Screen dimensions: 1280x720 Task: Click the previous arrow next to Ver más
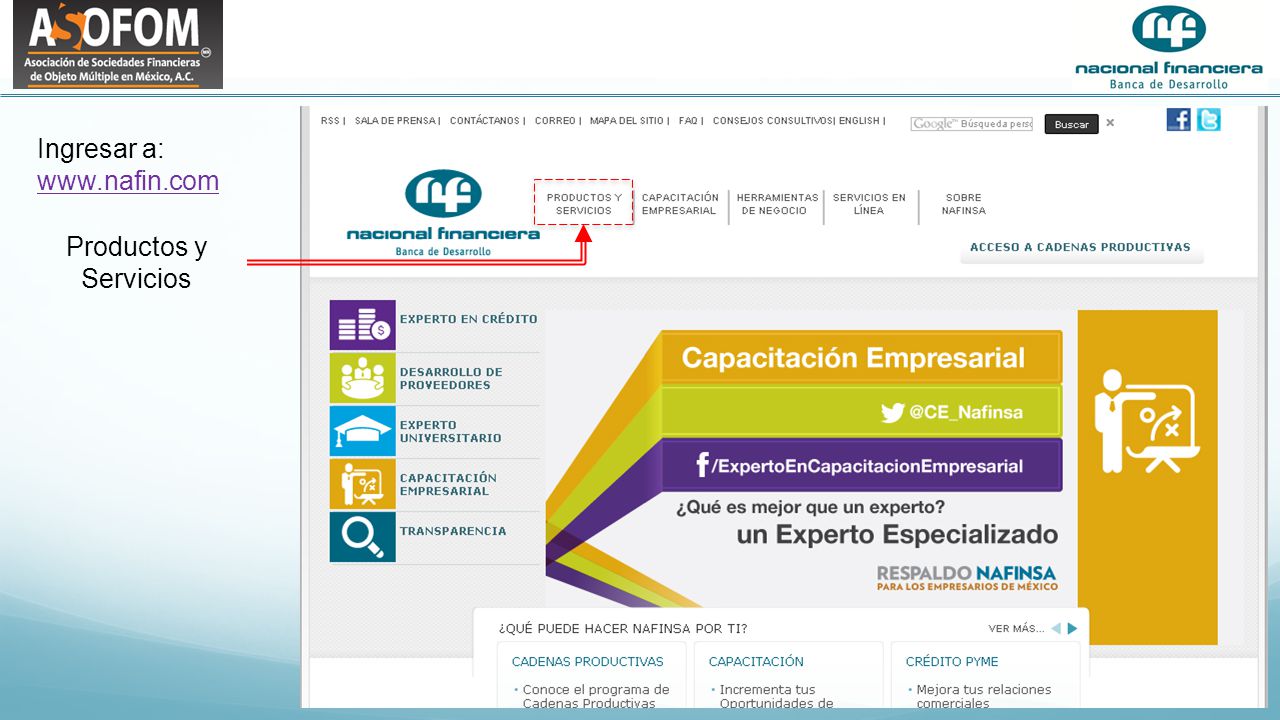[1055, 629]
